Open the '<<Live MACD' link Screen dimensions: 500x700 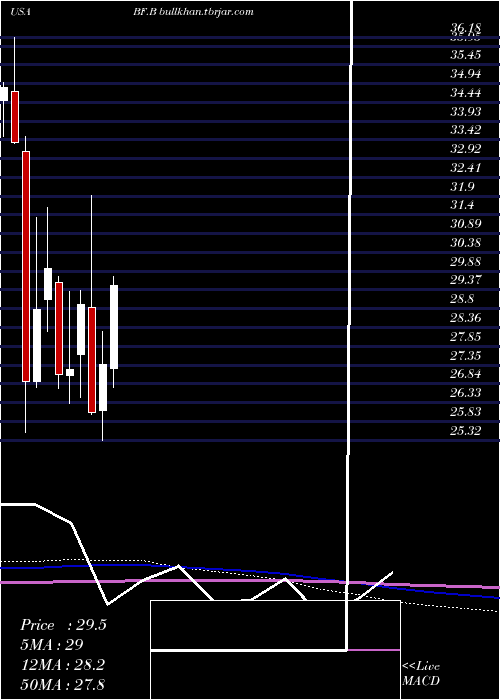[421, 674]
